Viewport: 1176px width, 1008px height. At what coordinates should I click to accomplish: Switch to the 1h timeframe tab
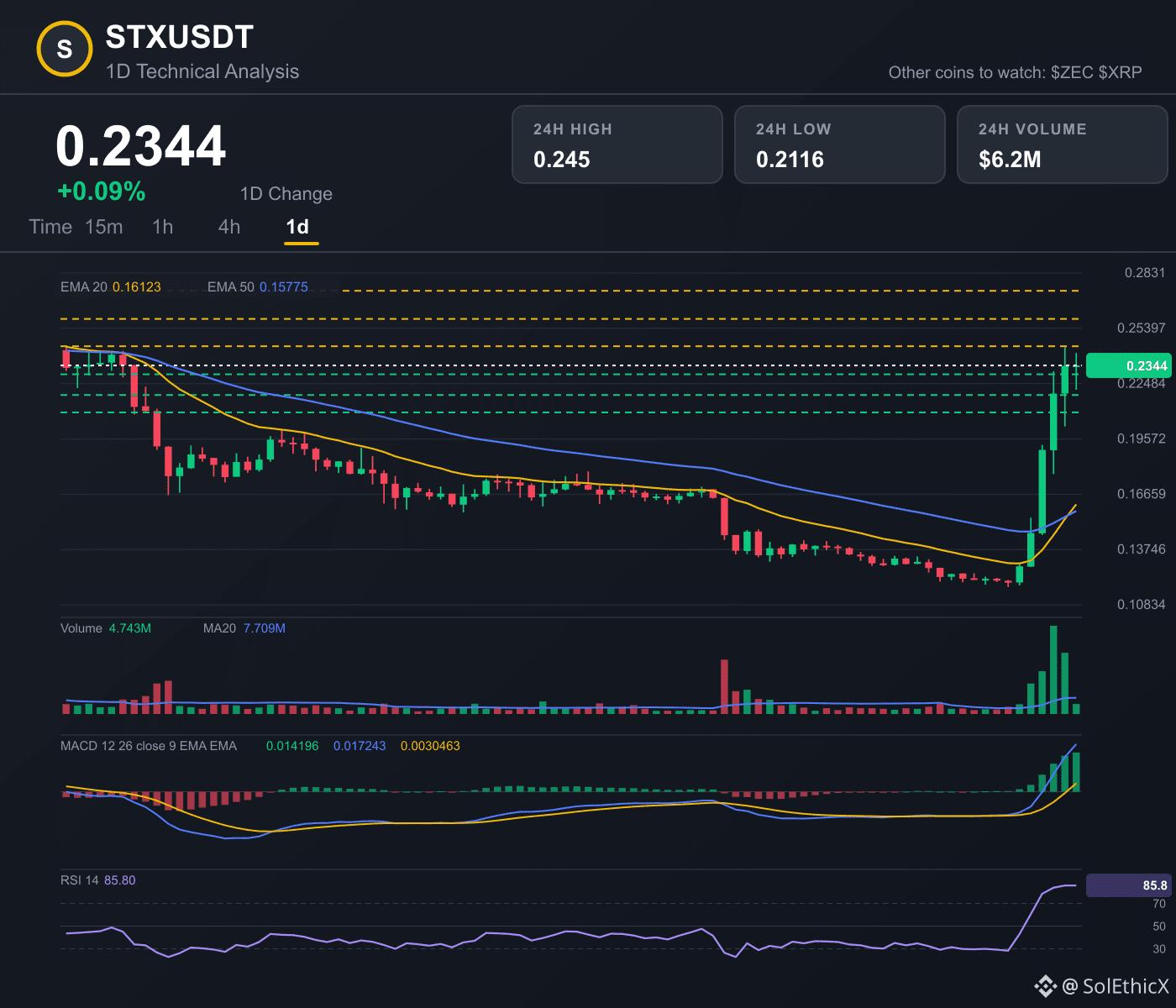pyautogui.click(x=163, y=227)
